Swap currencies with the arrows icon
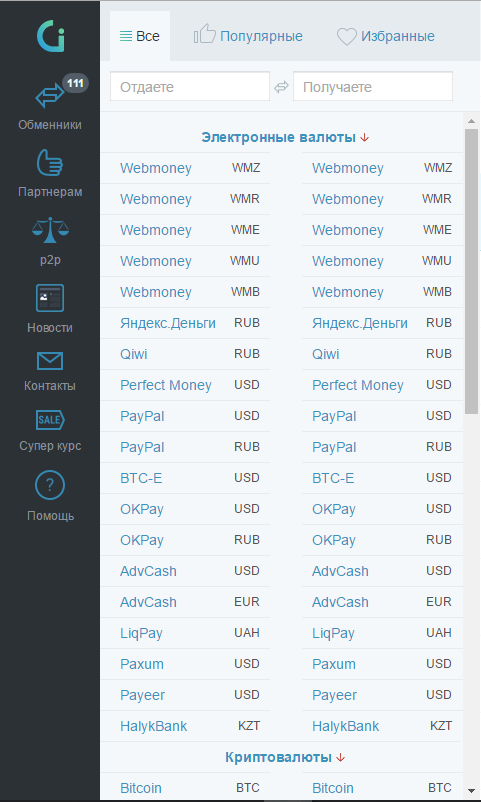The image size is (481, 802). click(x=281, y=87)
